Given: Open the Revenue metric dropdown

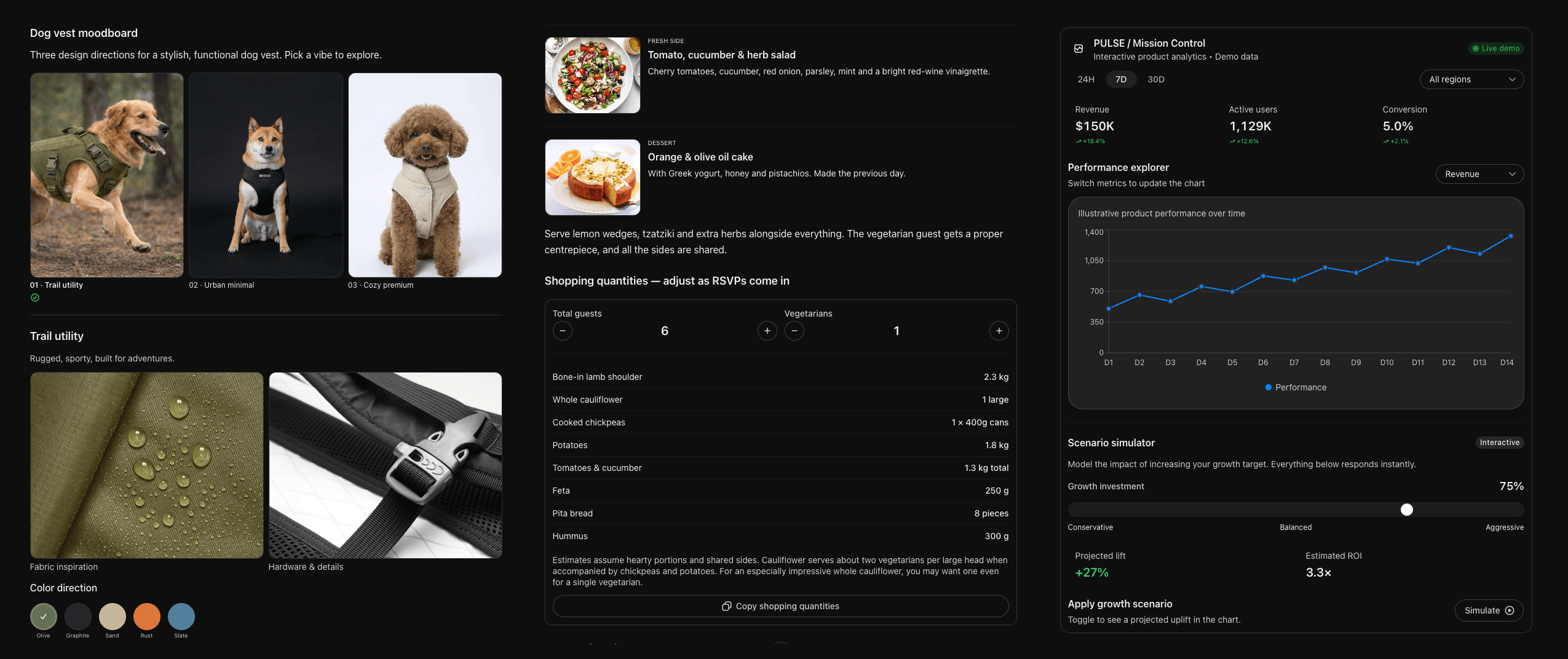Looking at the screenshot, I should pos(1479,174).
